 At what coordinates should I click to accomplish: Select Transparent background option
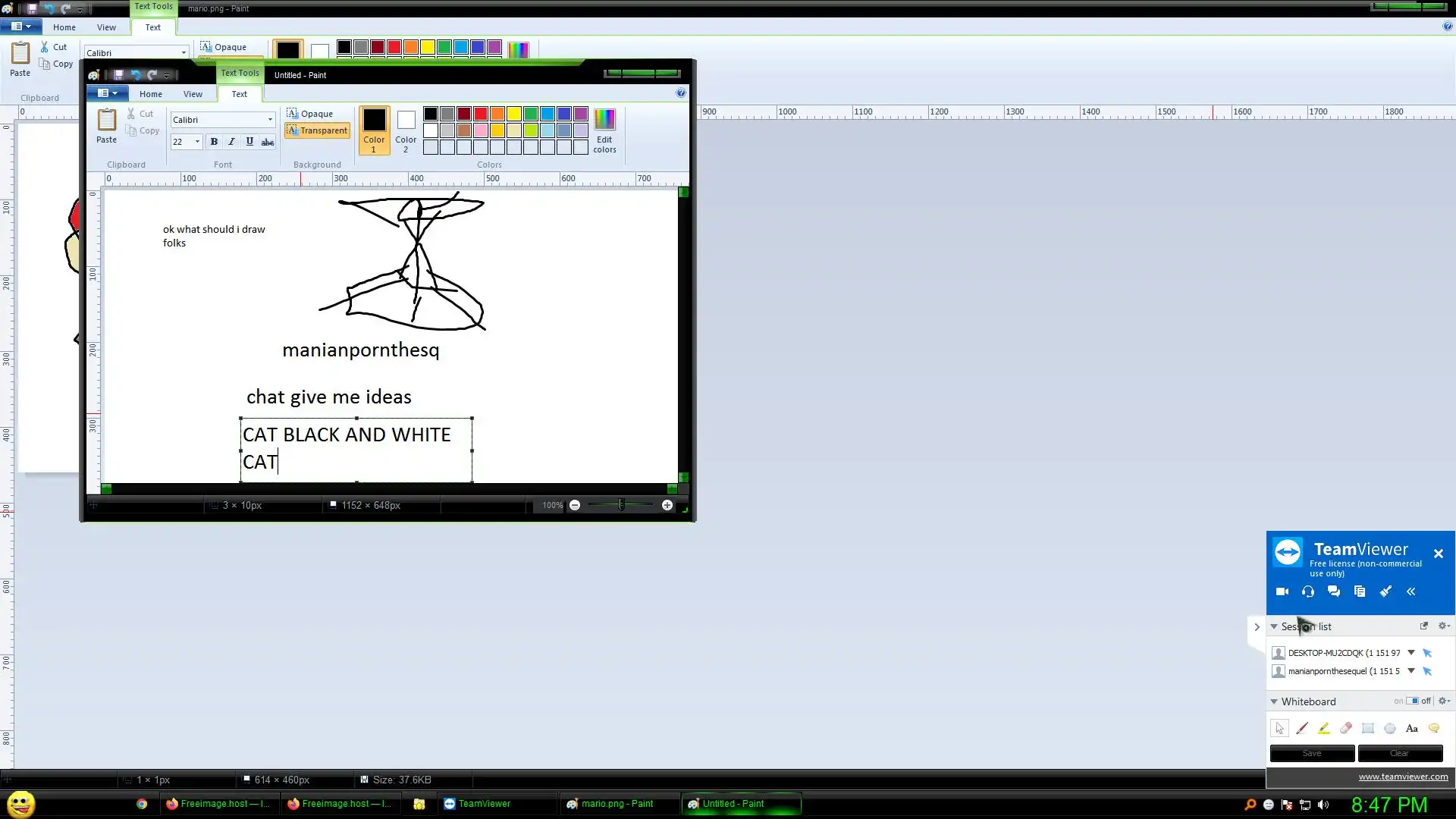click(x=317, y=130)
